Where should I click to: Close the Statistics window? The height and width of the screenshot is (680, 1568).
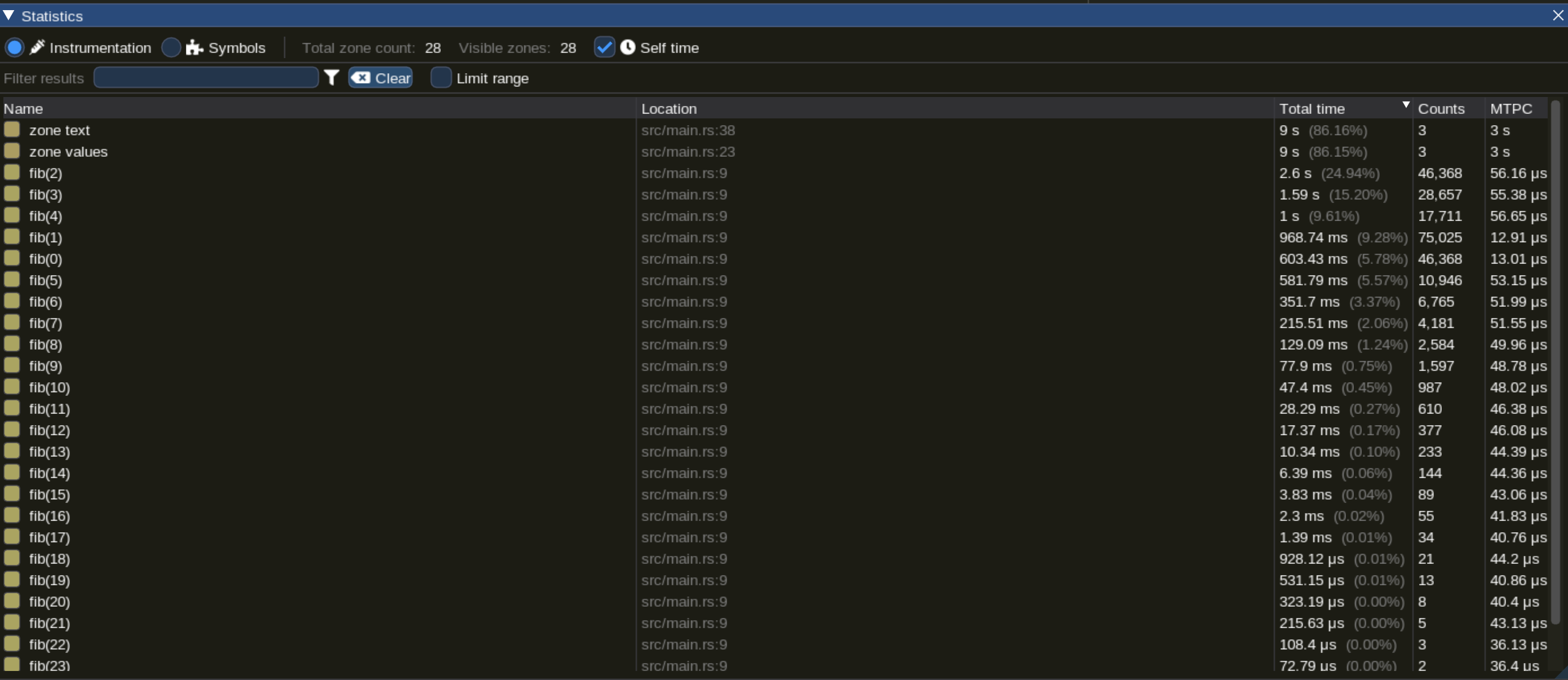1558,15
